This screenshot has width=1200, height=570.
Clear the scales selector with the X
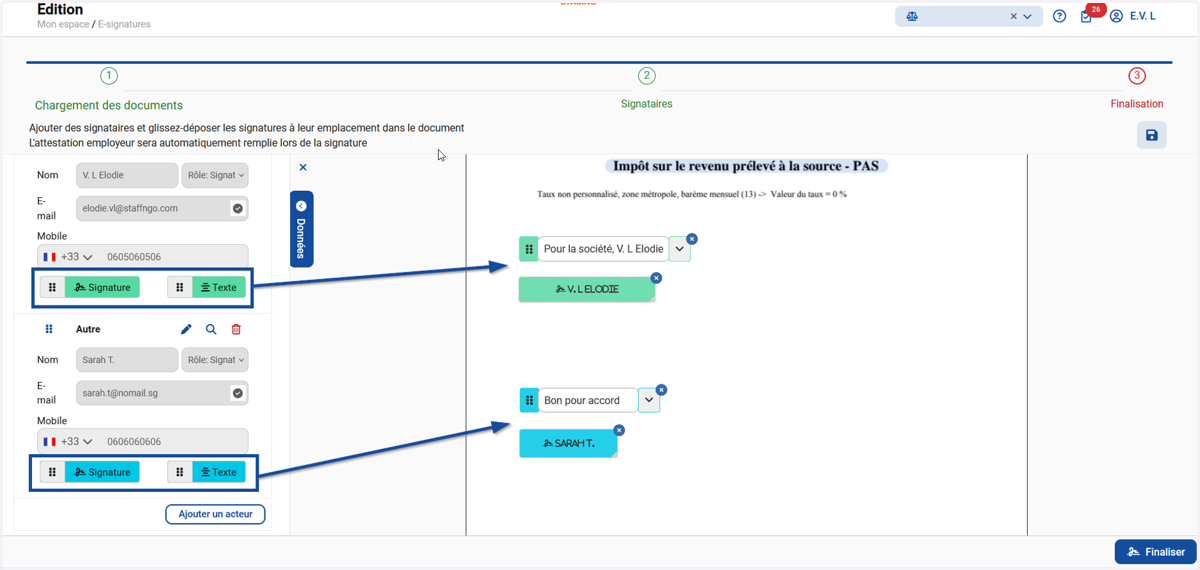click(x=1013, y=16)
